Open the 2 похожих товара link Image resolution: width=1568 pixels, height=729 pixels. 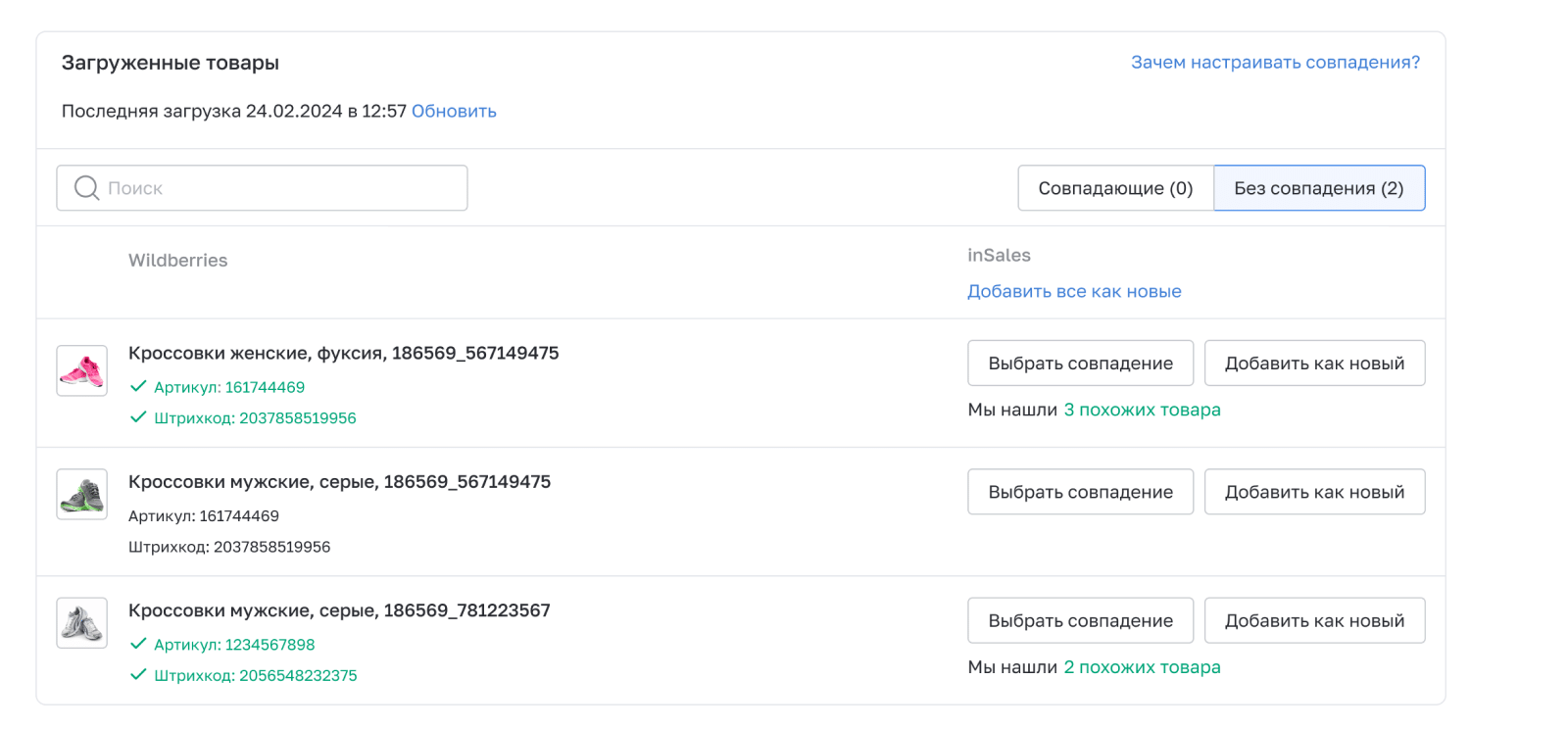[1142, 667]
